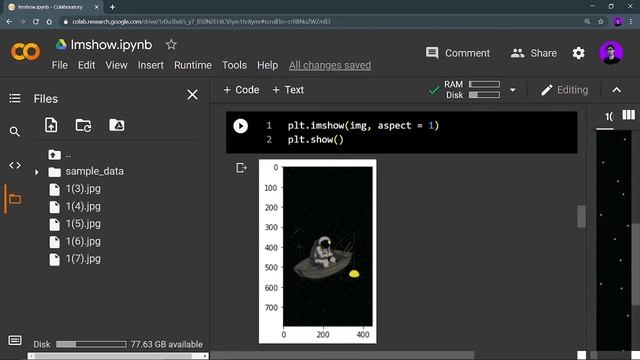
Task: Reload the page in the browser
Action: coord(36,22)
